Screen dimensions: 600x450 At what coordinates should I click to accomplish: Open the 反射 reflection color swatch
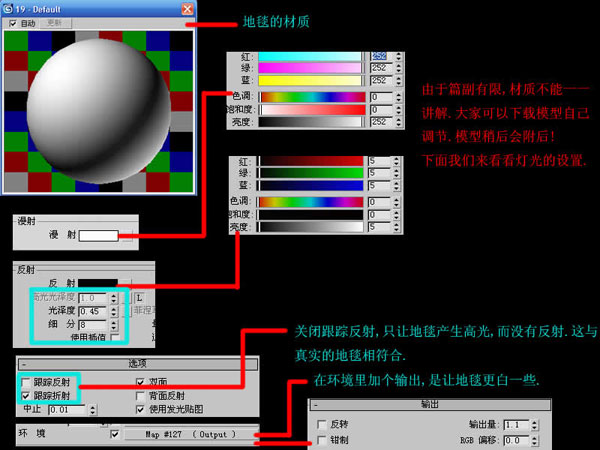98,283
